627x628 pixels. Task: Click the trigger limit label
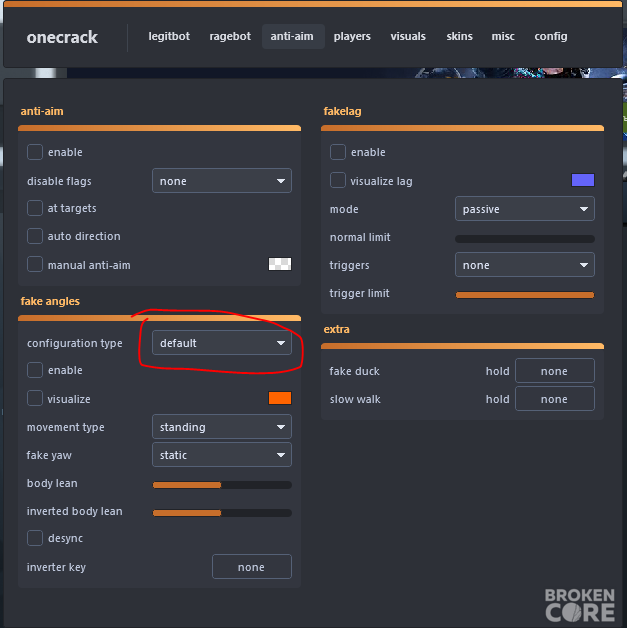pyautogui.click(x=359, y=293)
